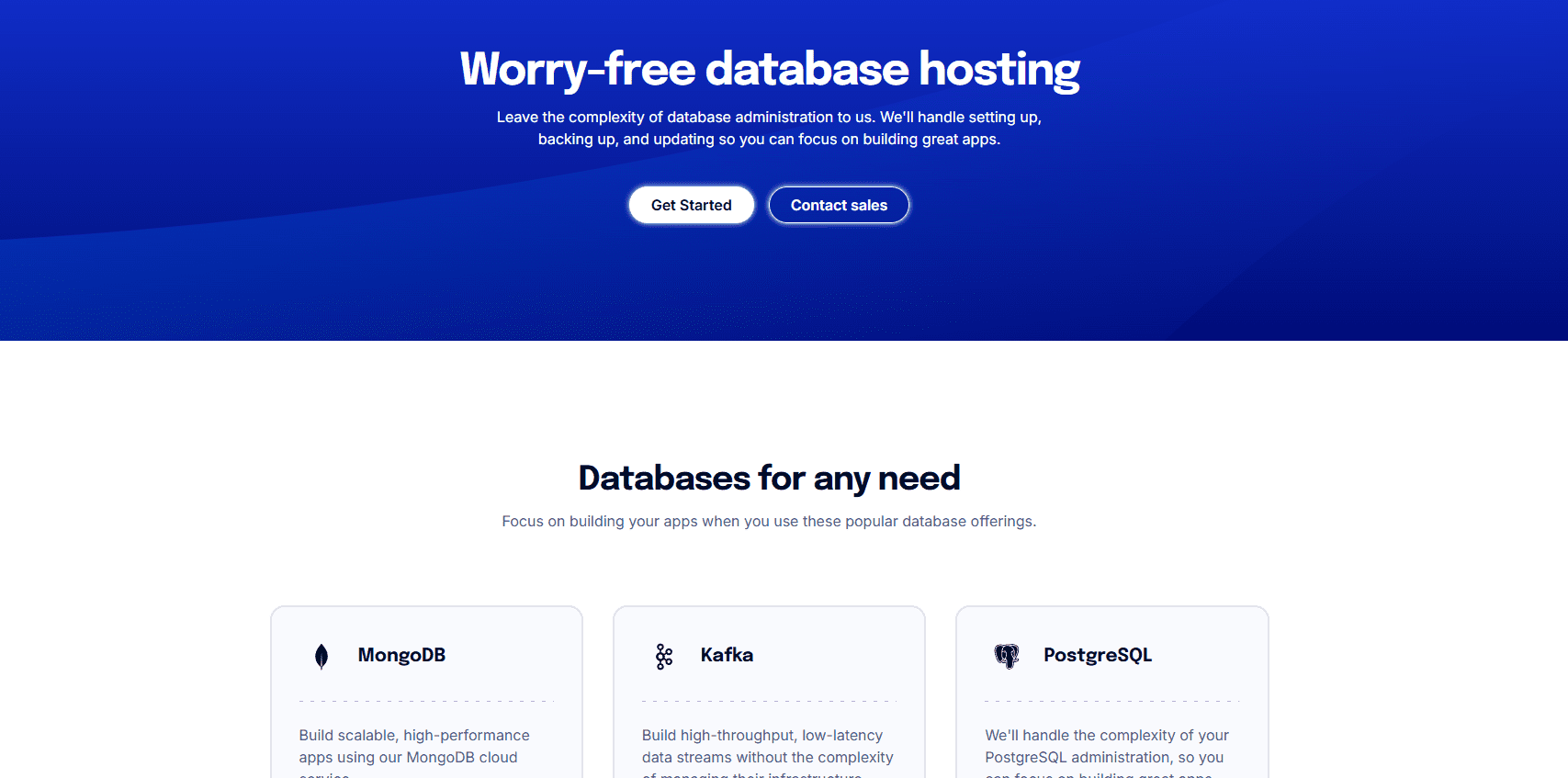Click the PostgreSQL elephant icon
The height and width of the screenshot is (778, 1568).
(x=1007, y=656)
